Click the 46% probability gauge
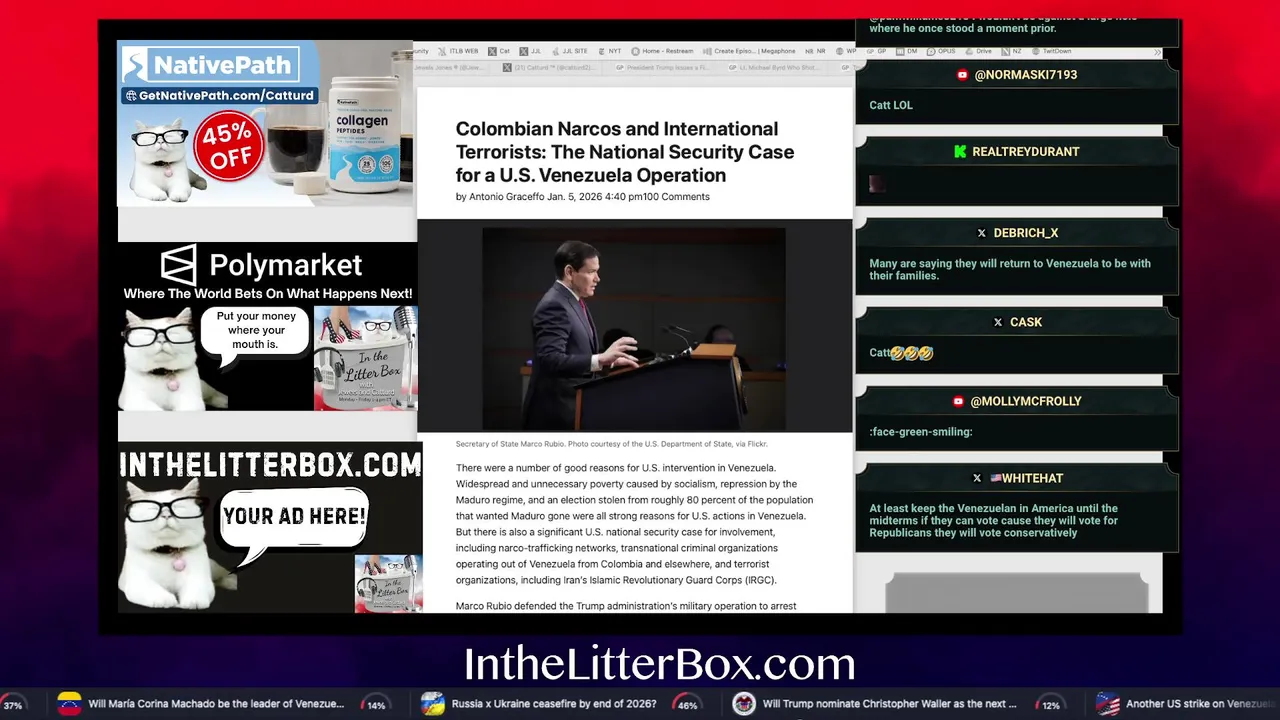The width and height of the screenshot is (1280, 720). tap(688, 704)
